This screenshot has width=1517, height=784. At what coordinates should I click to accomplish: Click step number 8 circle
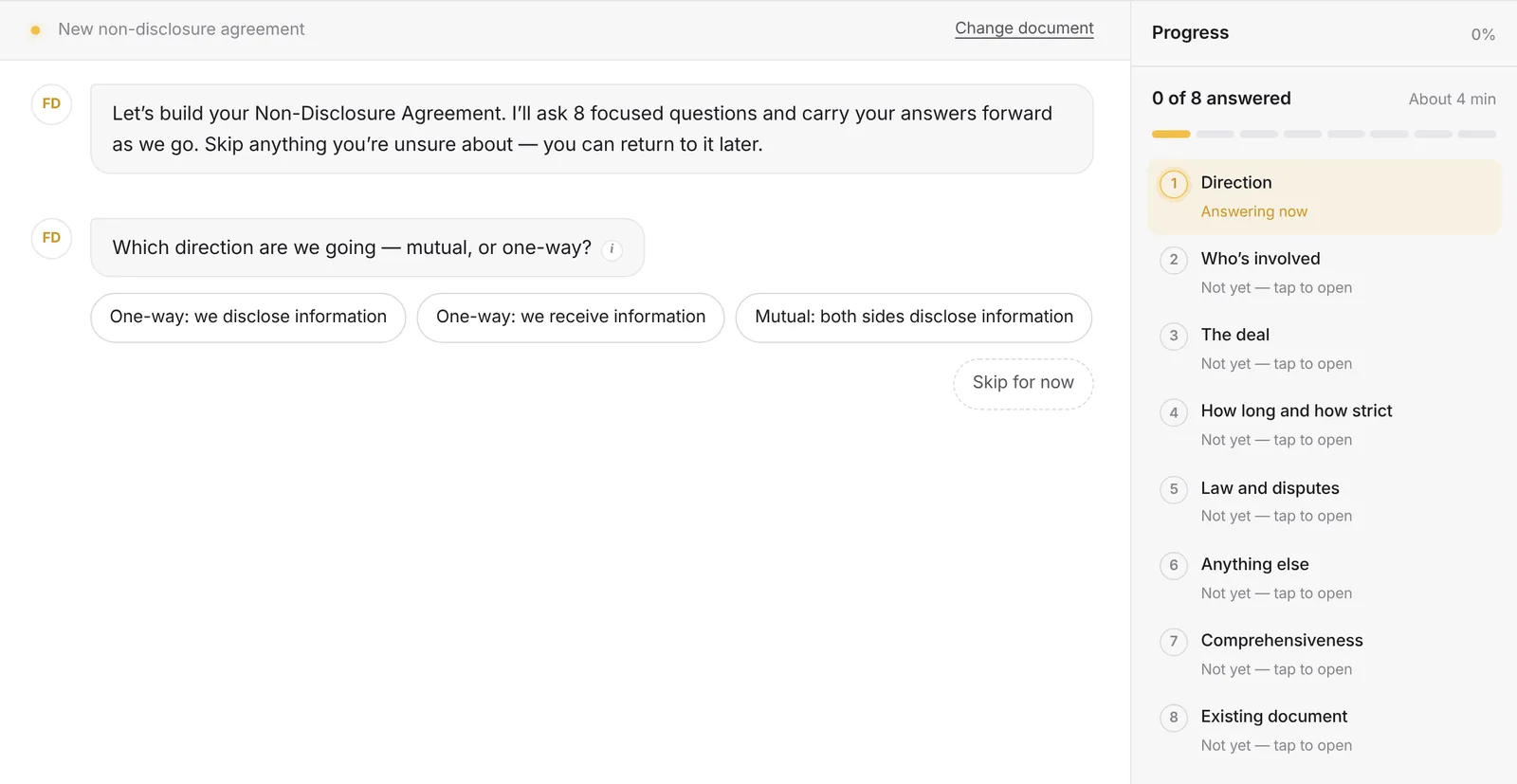tap(1174, 718)
